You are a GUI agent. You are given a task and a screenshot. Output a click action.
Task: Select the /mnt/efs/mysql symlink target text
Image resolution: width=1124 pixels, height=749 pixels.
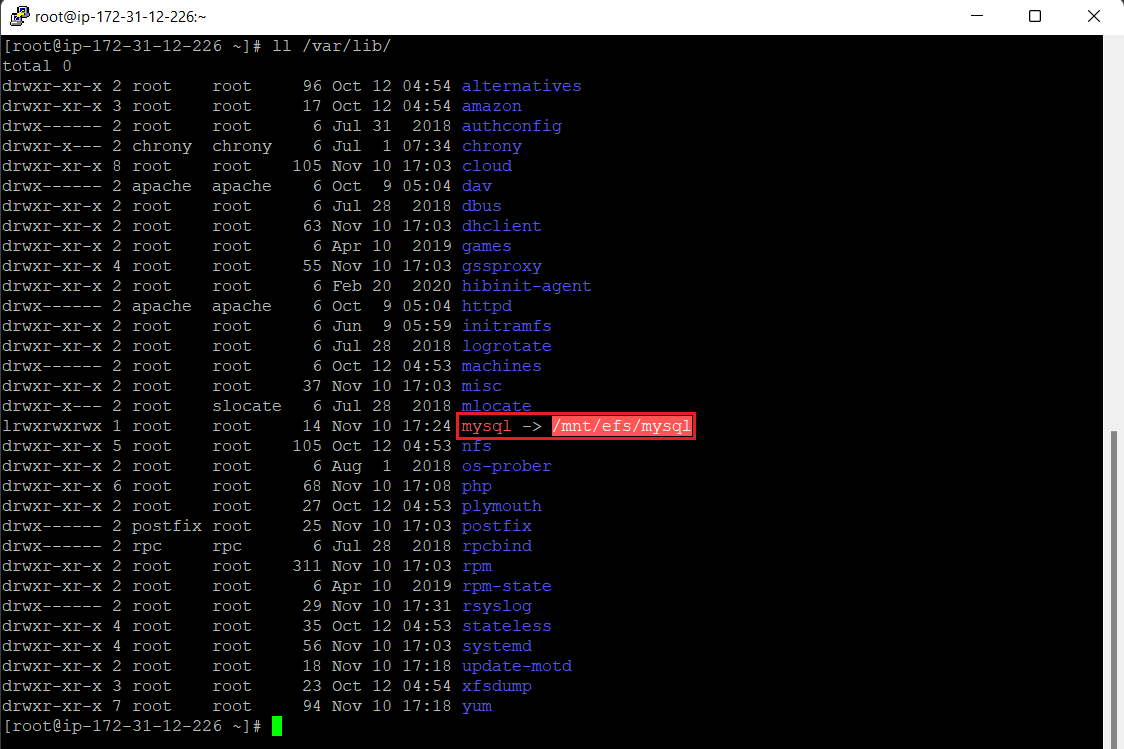point(622,425)
